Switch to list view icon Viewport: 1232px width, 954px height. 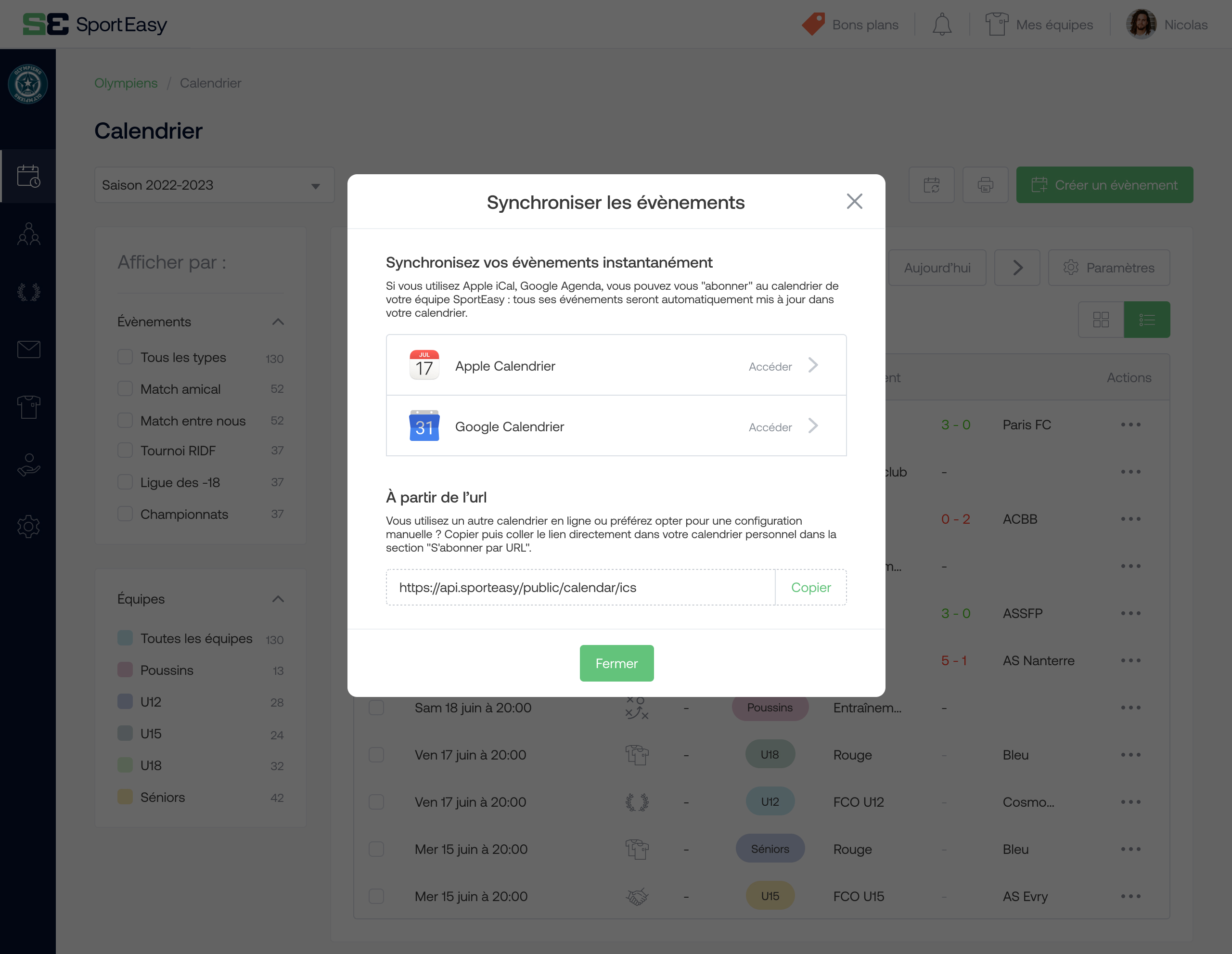tap(1146, 320)
